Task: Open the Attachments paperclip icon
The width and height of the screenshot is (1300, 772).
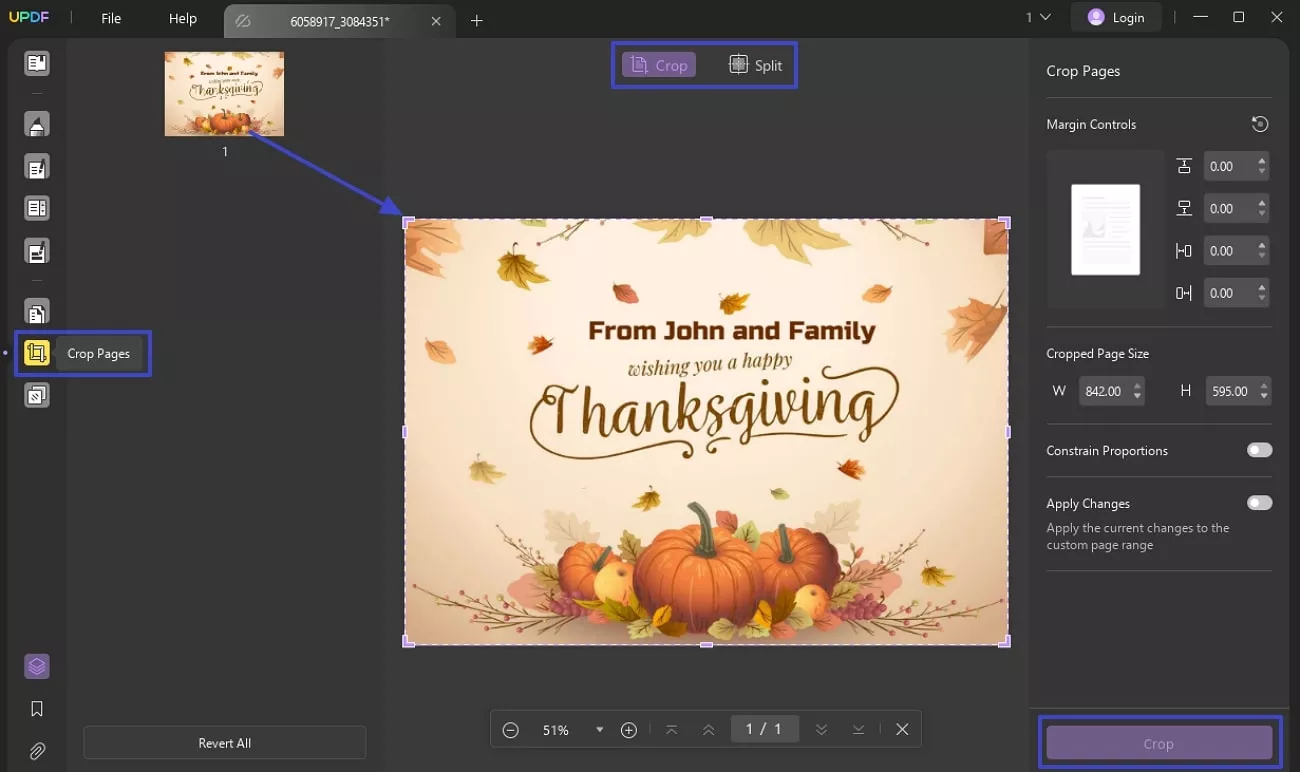Action: tap(37, 751)
